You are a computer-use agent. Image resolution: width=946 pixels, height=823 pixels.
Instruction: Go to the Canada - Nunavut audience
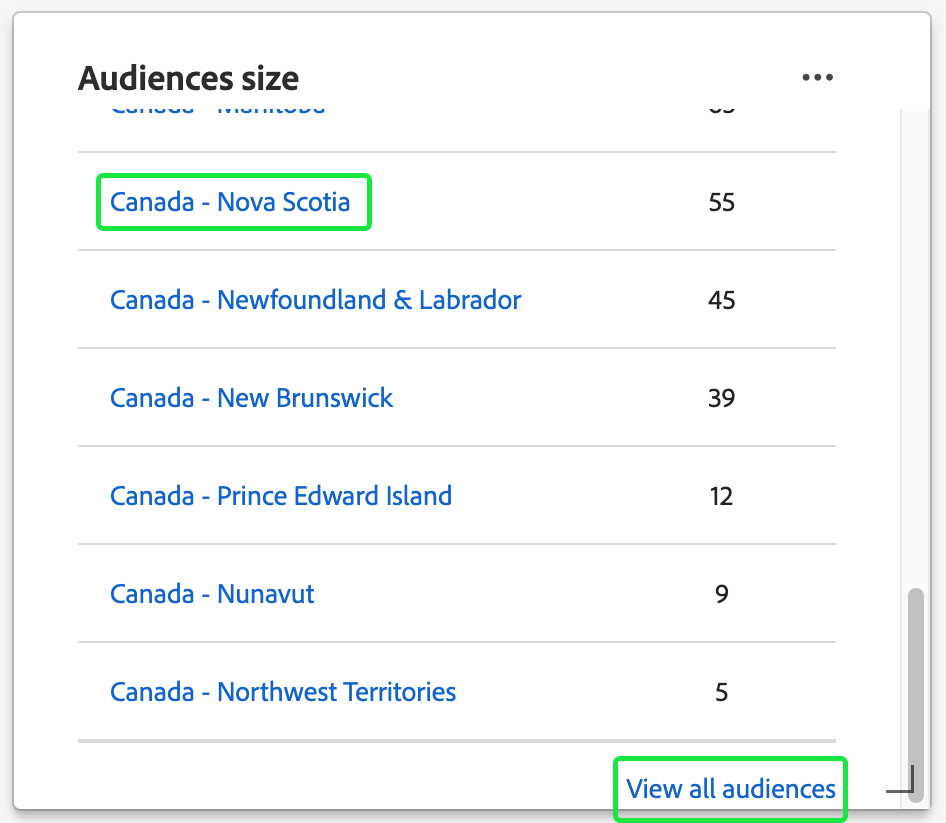click(x=212, y=594)
